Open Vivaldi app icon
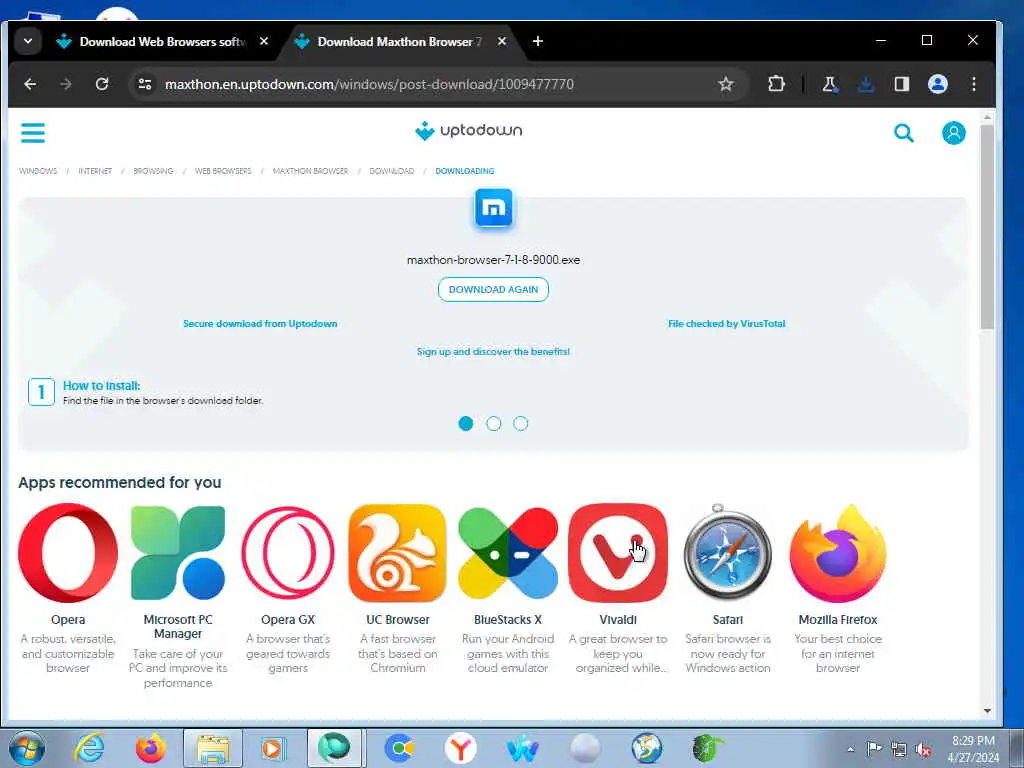The image size is (1024, 768). [x=618, y=552]
